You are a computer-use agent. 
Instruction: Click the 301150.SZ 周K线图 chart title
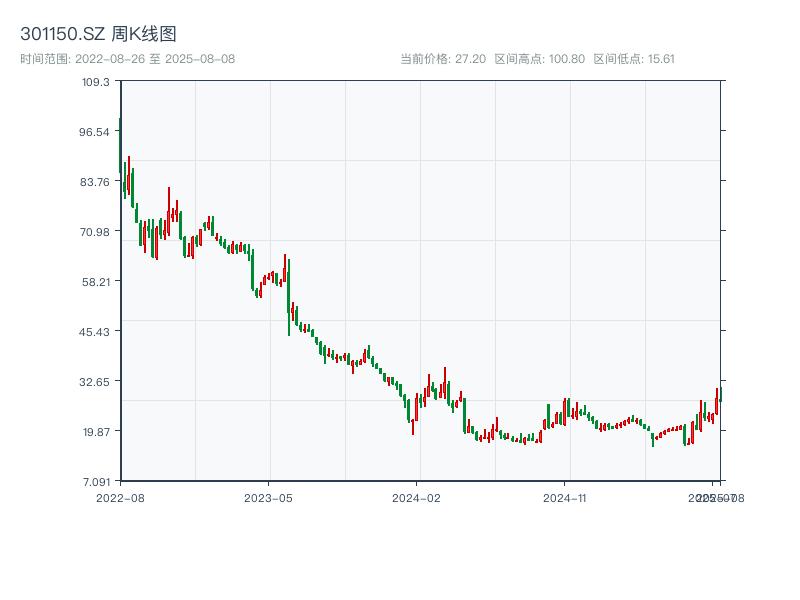tap(98, 35)
